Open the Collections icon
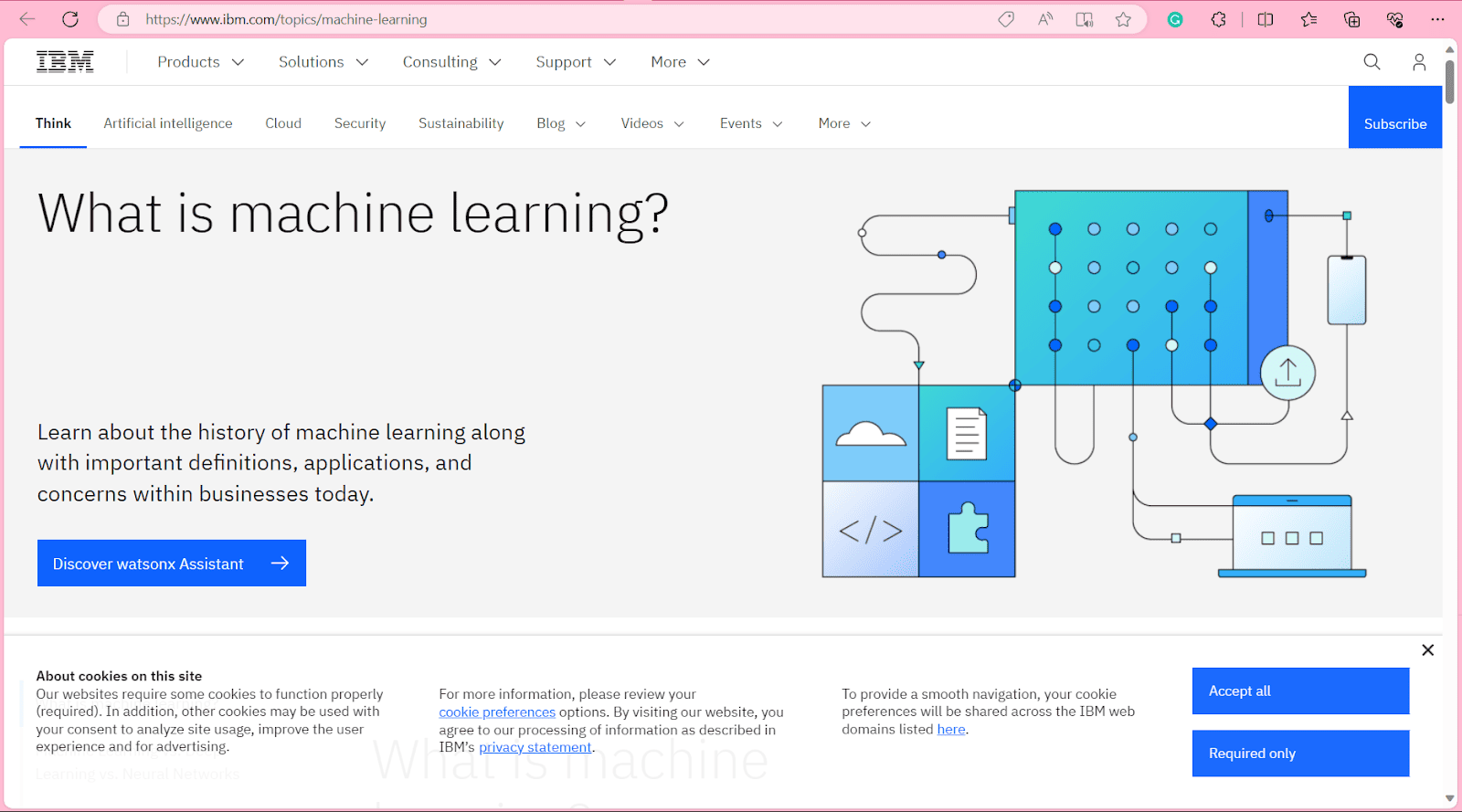This screenshot has width=1462, height=812. coord(1352,19)
